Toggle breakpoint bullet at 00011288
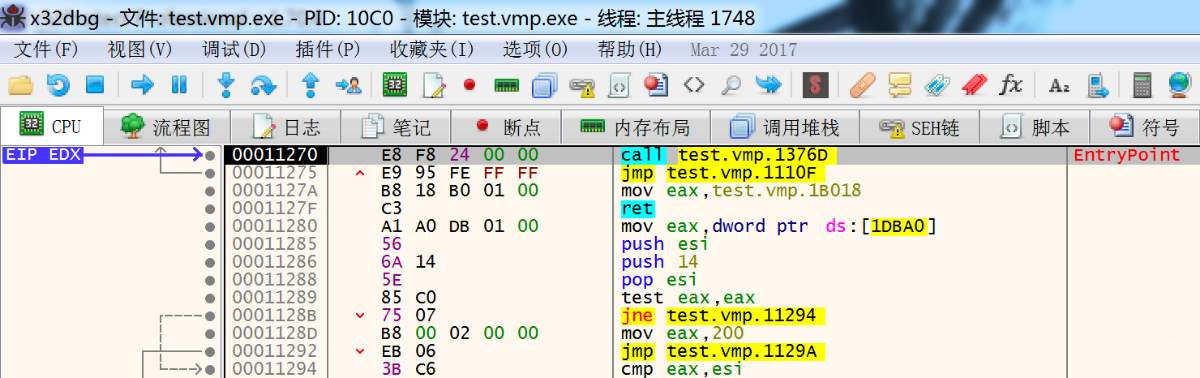The height and width of the screenshot is (378, 1200). pos(209,280)
